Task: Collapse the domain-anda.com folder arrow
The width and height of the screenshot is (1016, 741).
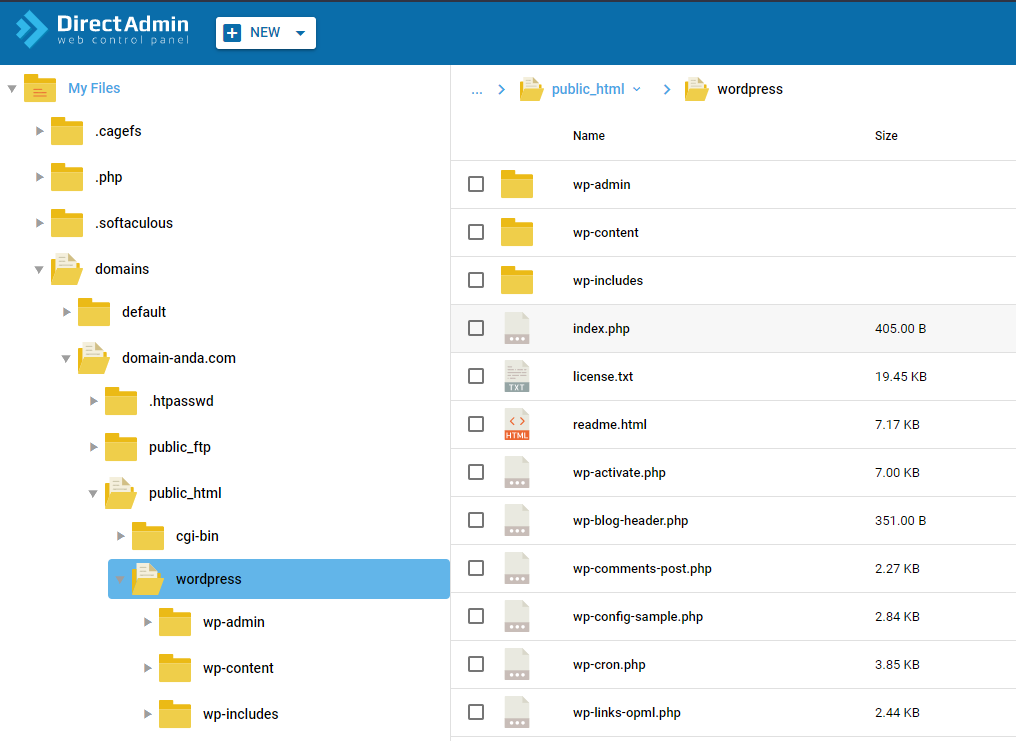Action: click(x=66, y=358)
